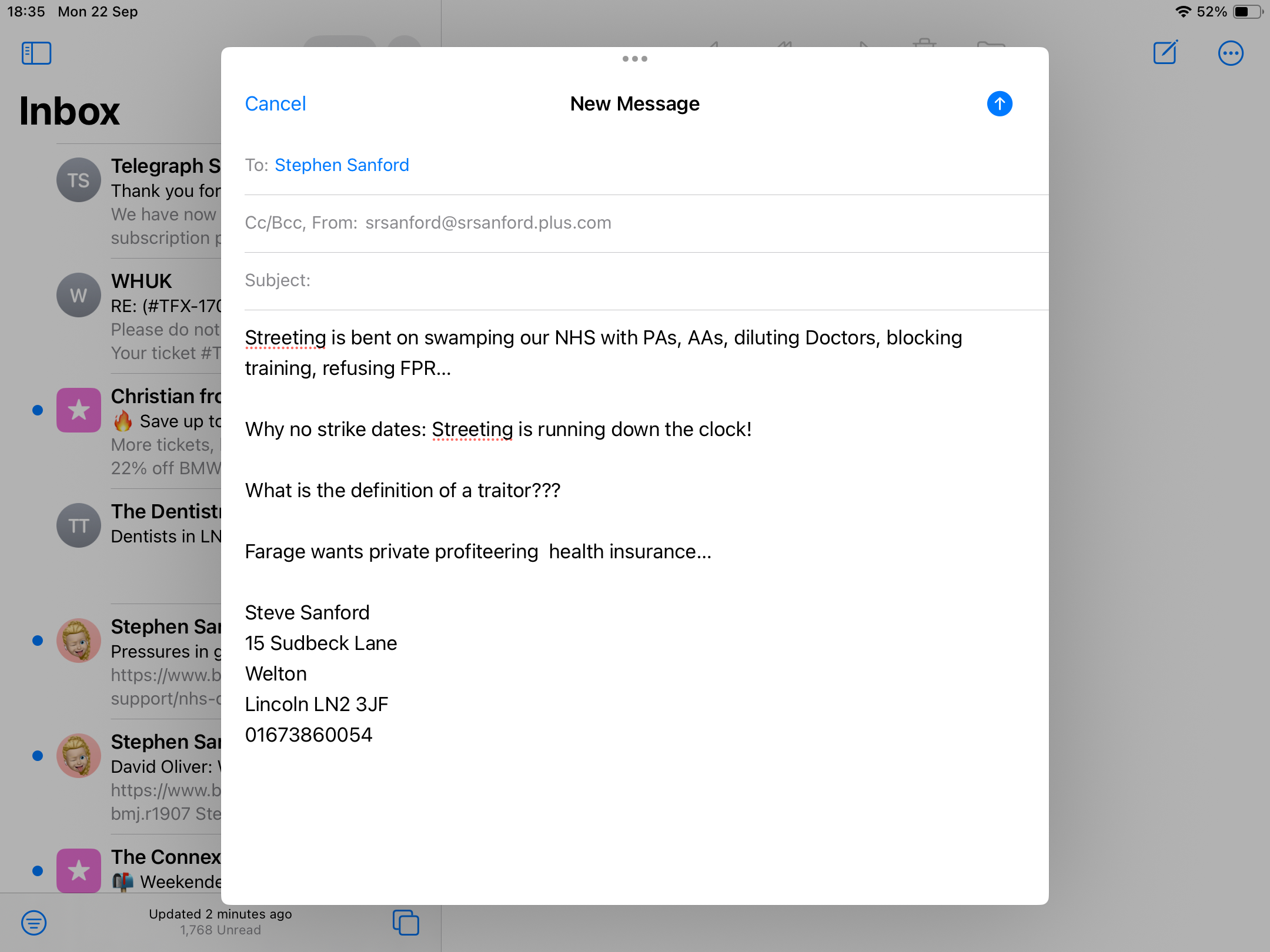Open the more options ellipsis circle icon
This screenshot has height=952, width=1270.
point(1230,53)
